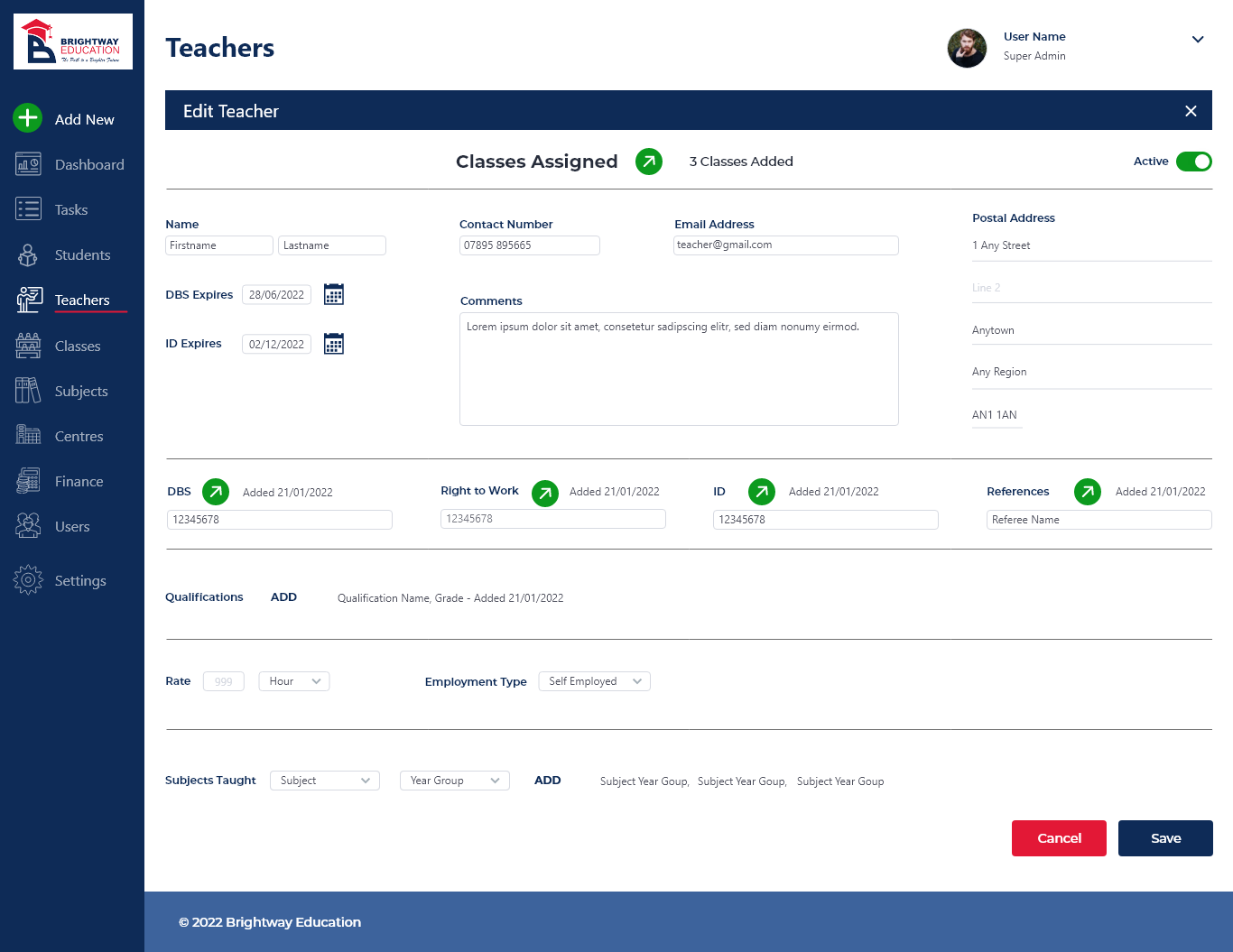
Task: Click the Qualification Name, Grade entry text
Action: [x=450, y=598]
